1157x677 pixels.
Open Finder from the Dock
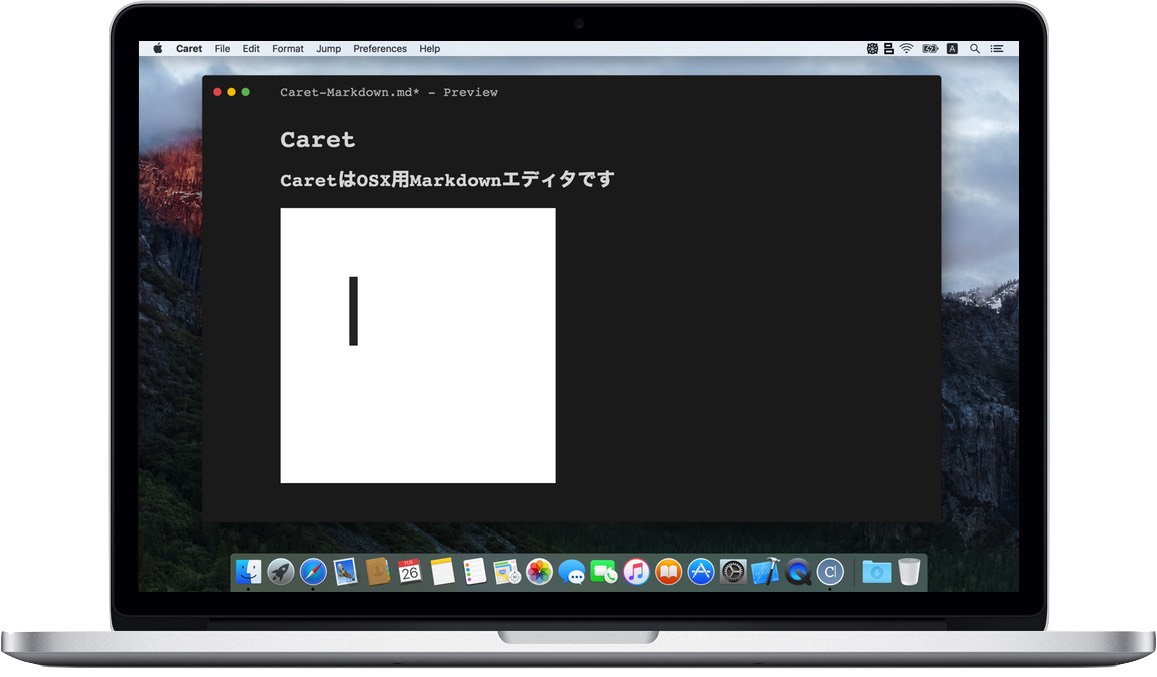[x=249, y=571]
